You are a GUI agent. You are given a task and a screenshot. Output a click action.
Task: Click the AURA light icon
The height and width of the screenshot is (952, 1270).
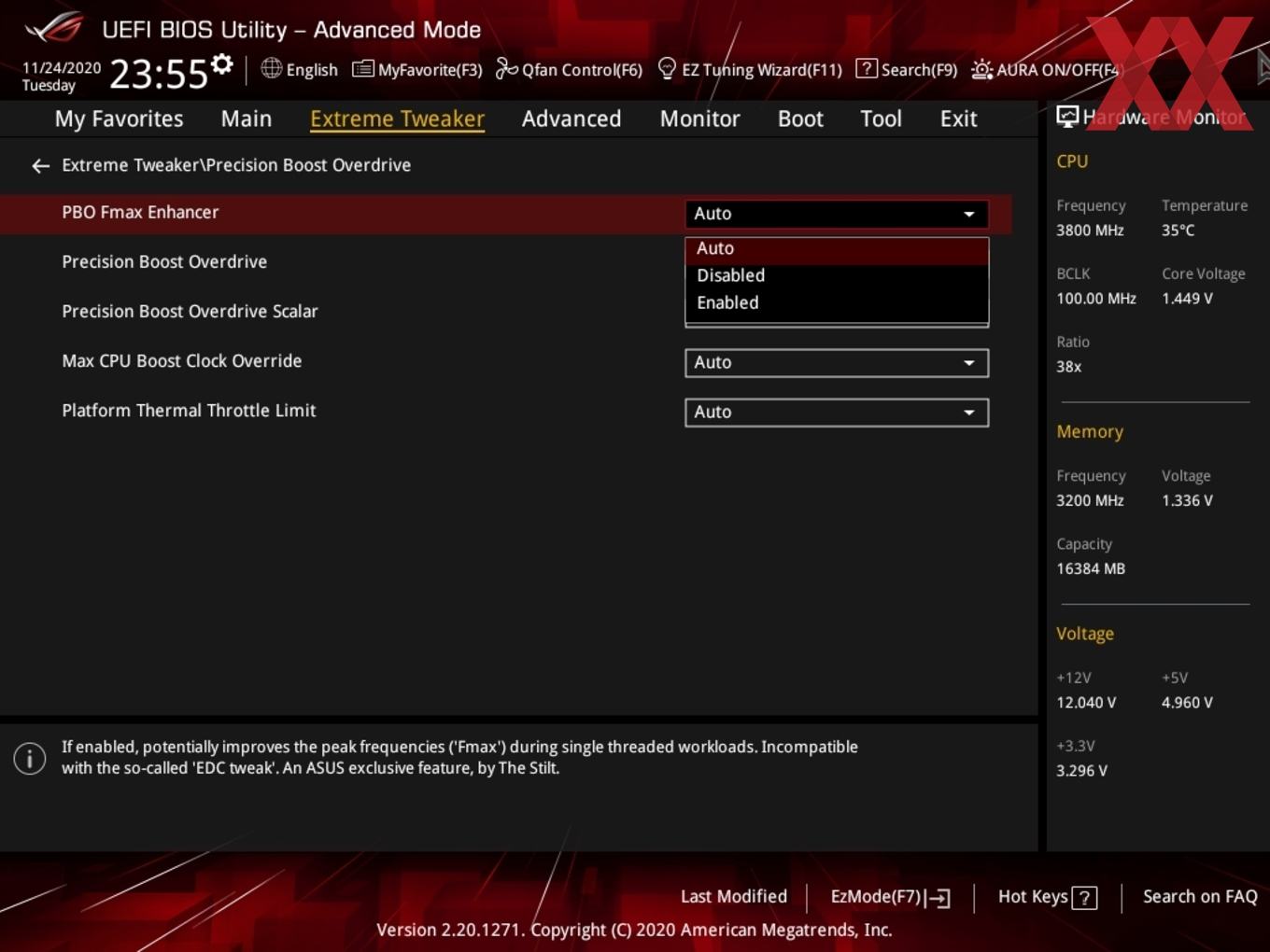981,69
